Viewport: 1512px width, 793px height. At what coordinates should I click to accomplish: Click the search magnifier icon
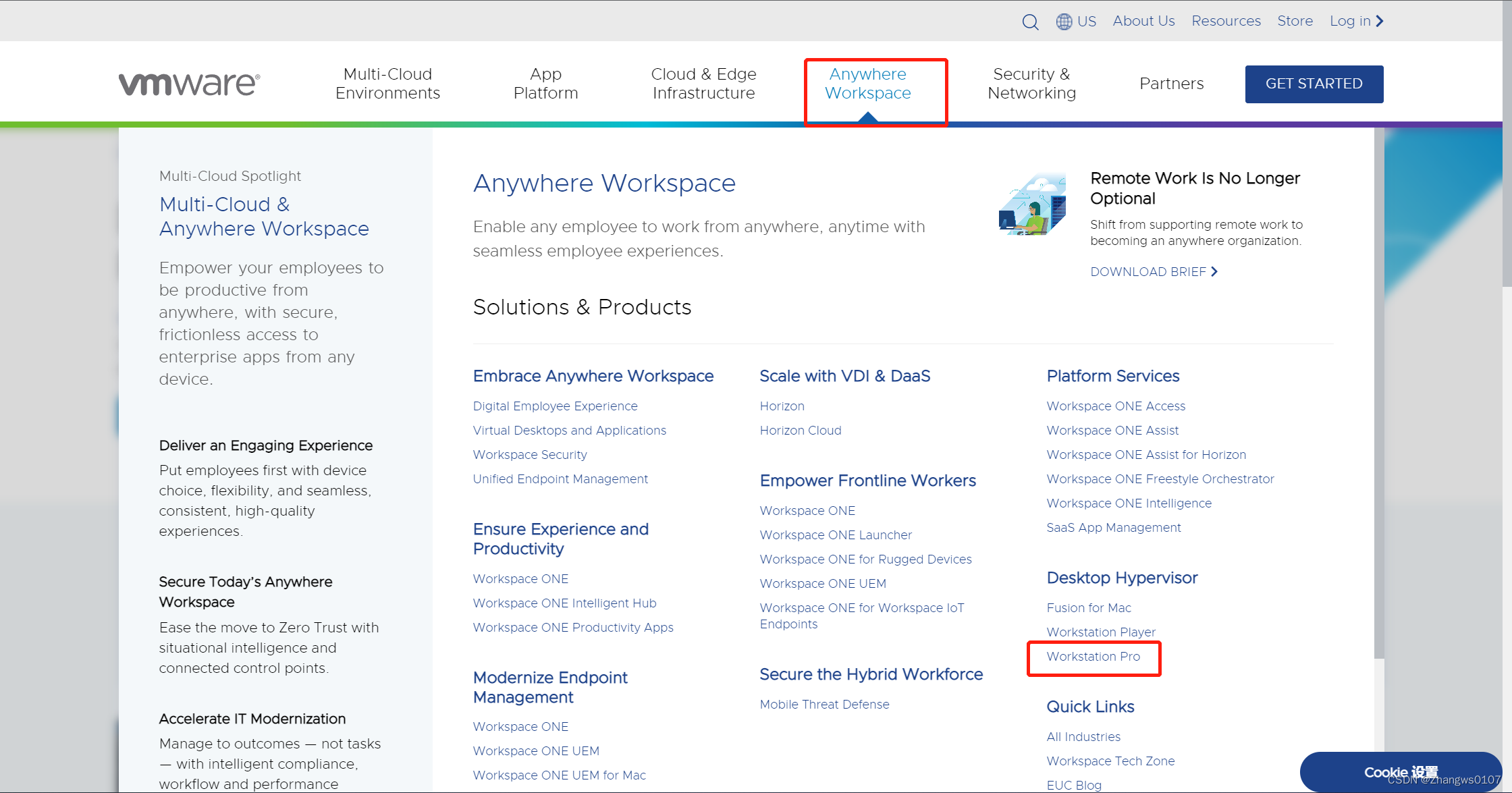[1030, 22]
